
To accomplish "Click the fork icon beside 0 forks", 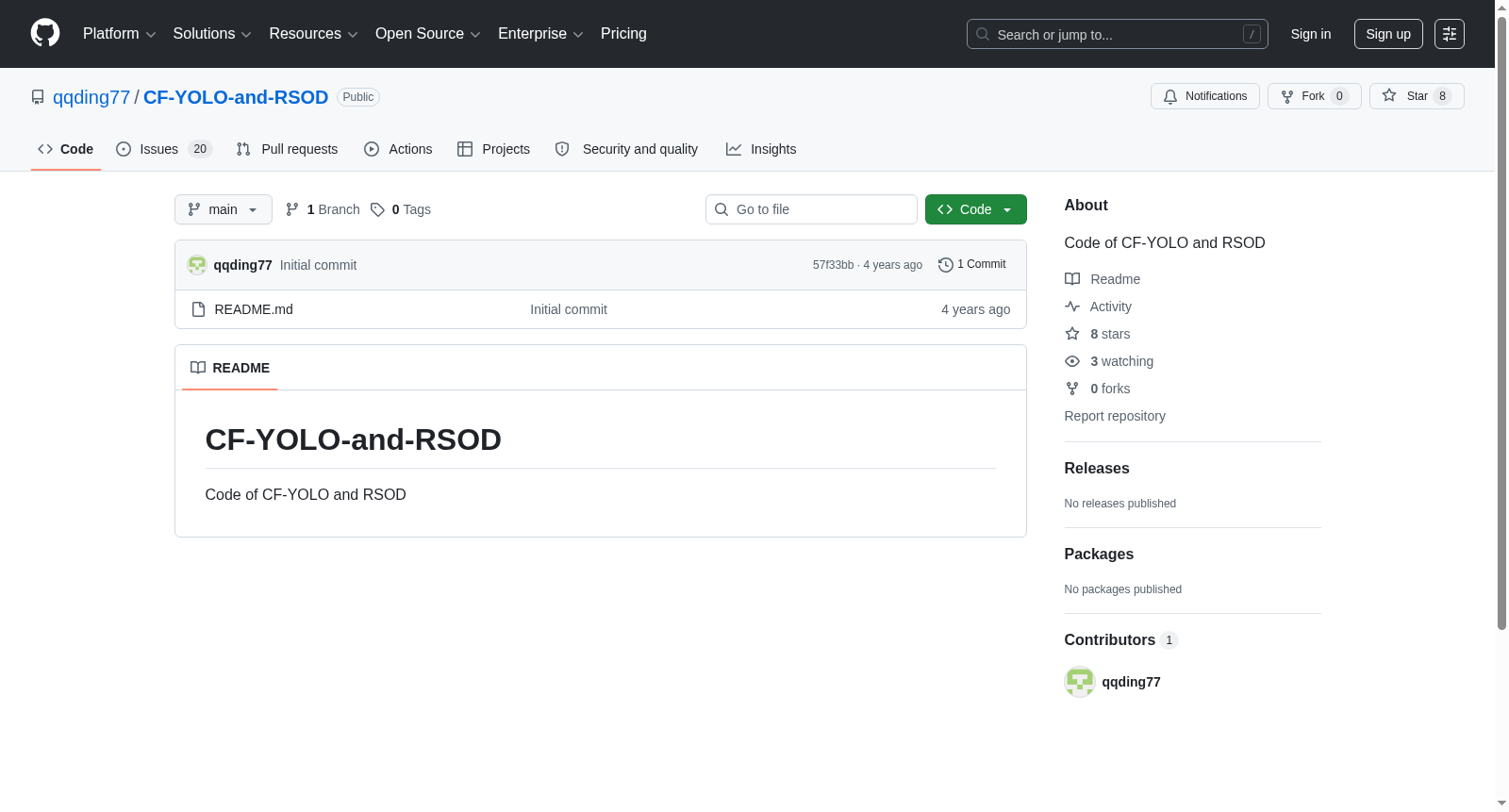I will (1072, 389).
